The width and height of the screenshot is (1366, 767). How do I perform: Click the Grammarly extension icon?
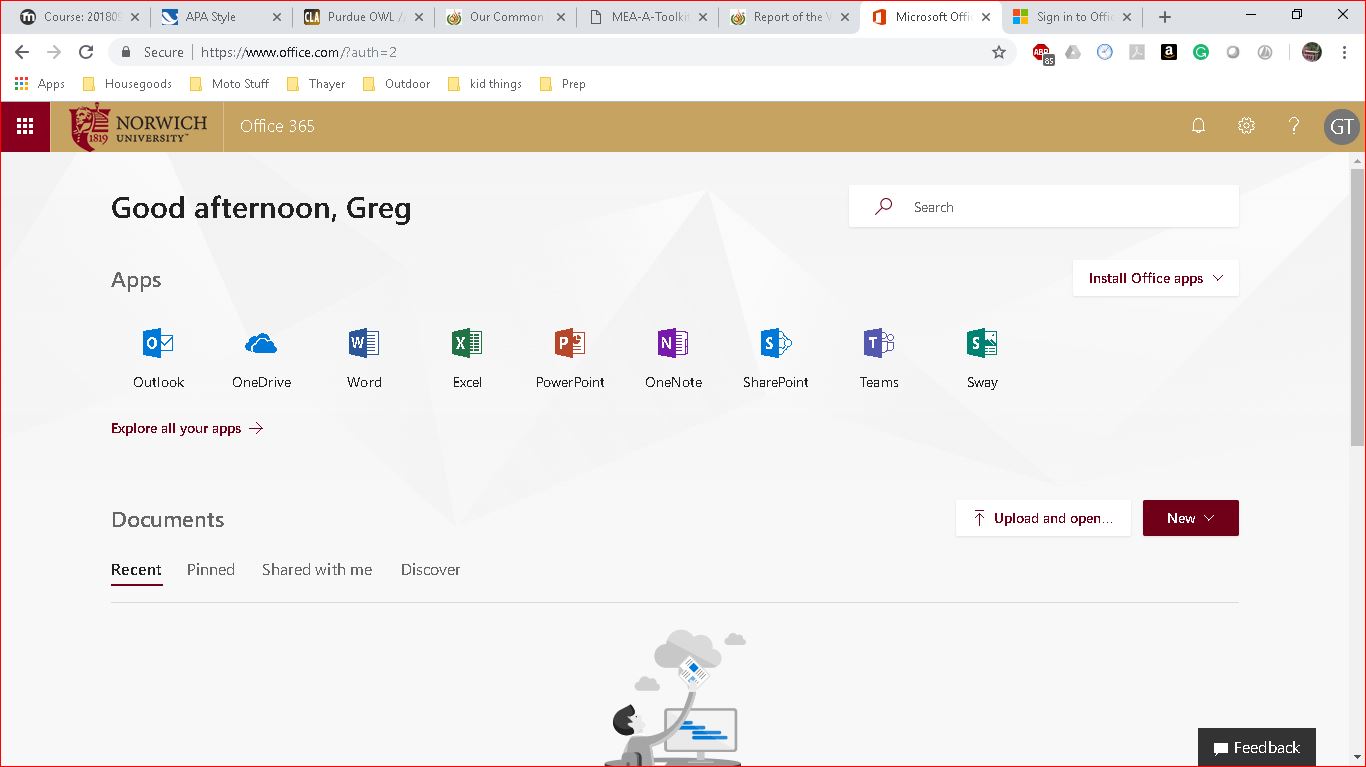pyautogui.click(x=1200, y=52)
